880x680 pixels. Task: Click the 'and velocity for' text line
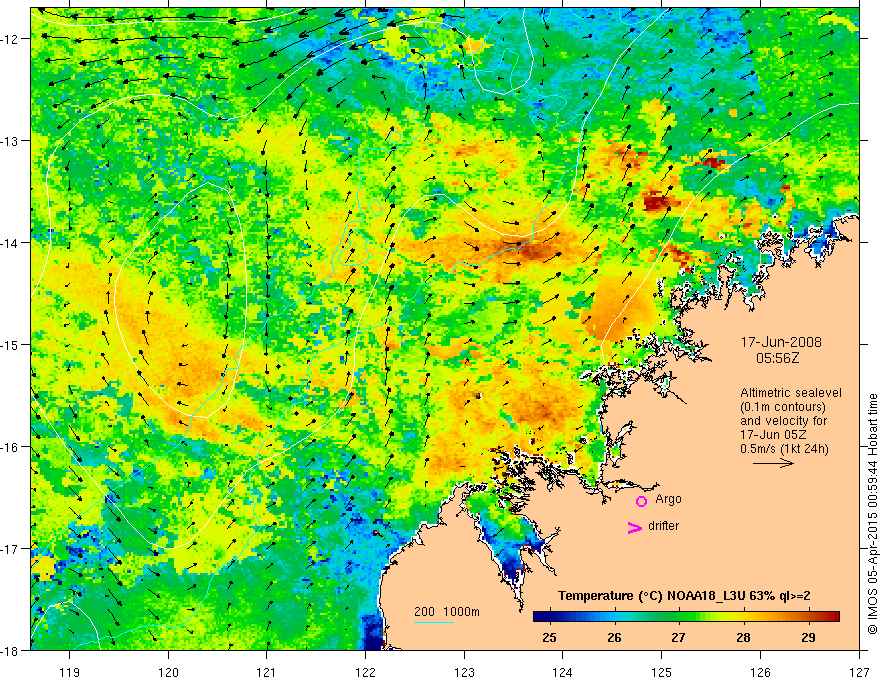783,421
